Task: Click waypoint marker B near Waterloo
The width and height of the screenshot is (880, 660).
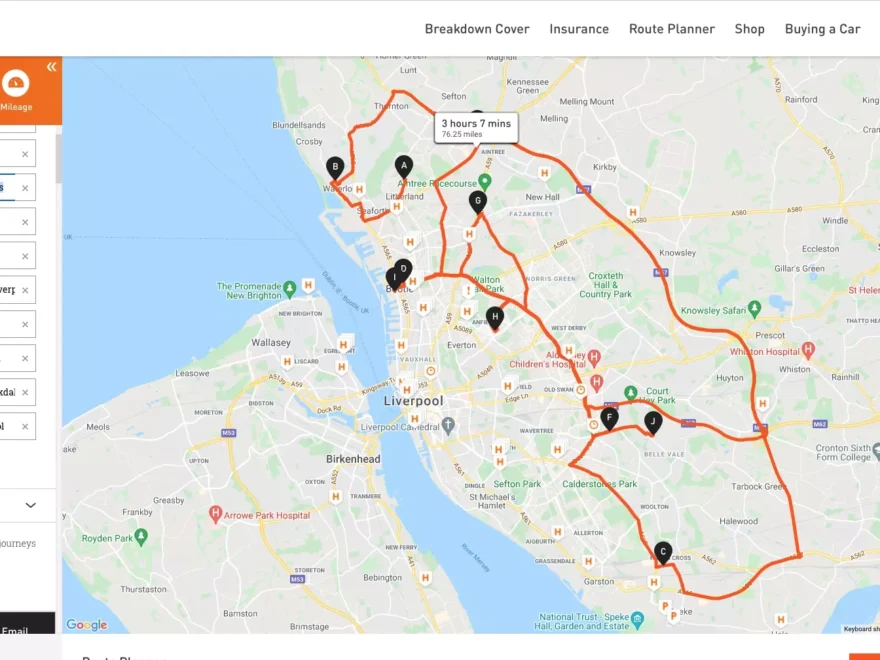Action: point(335,166)
